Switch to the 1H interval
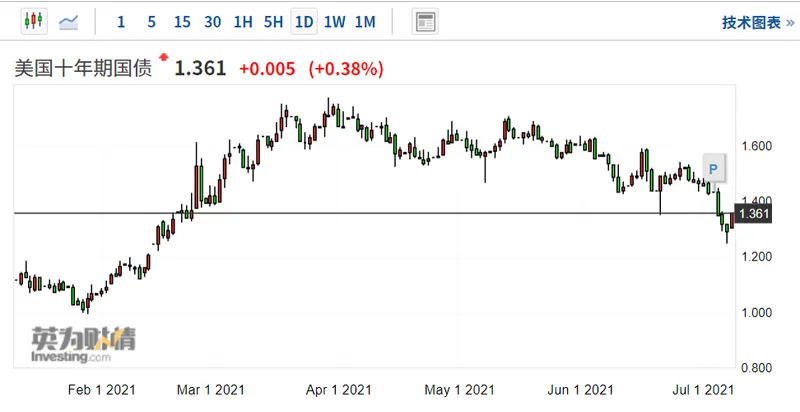This screenshot has height=412, width=800. pyautogui.click(x=242, y=21)
